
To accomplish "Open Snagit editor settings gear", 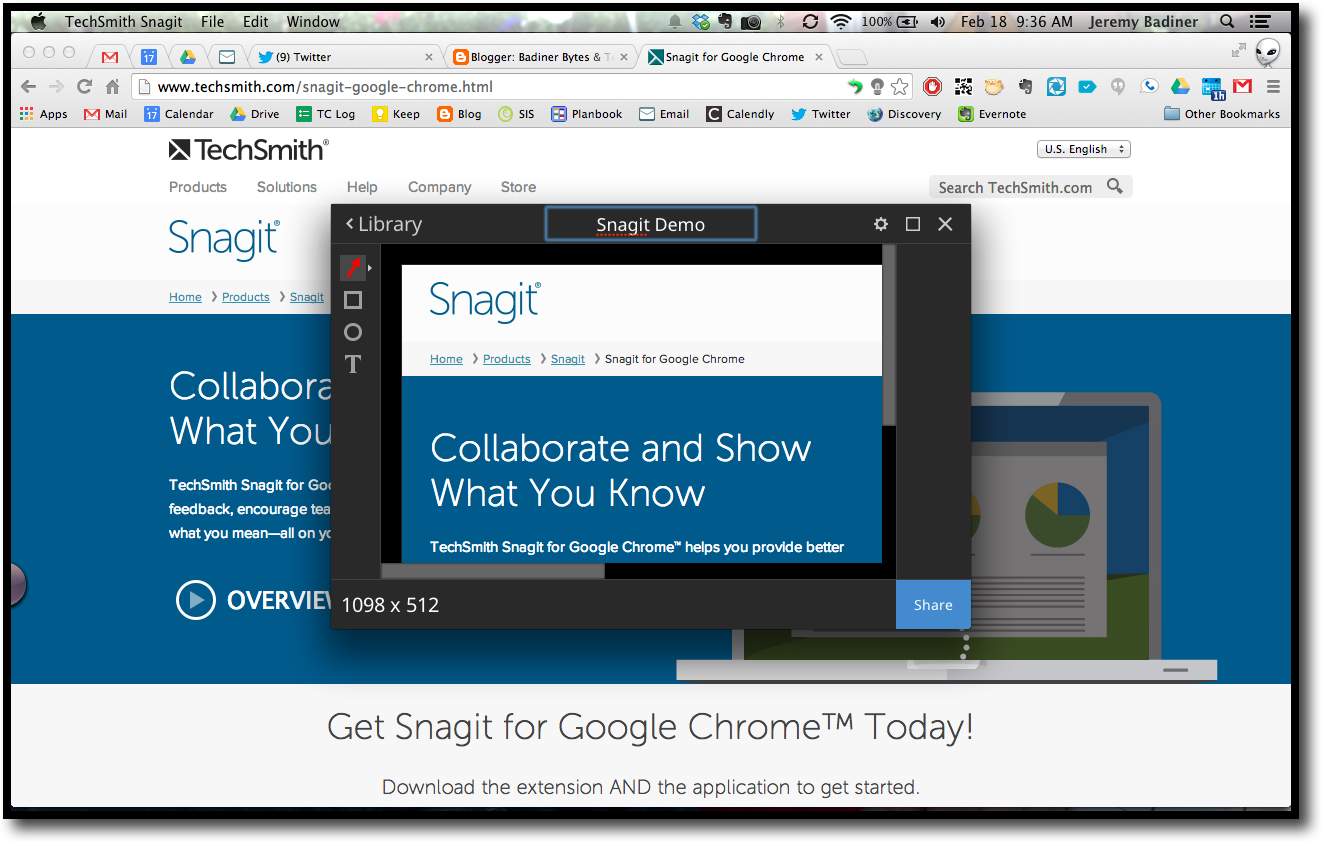I will click(881, 224).
